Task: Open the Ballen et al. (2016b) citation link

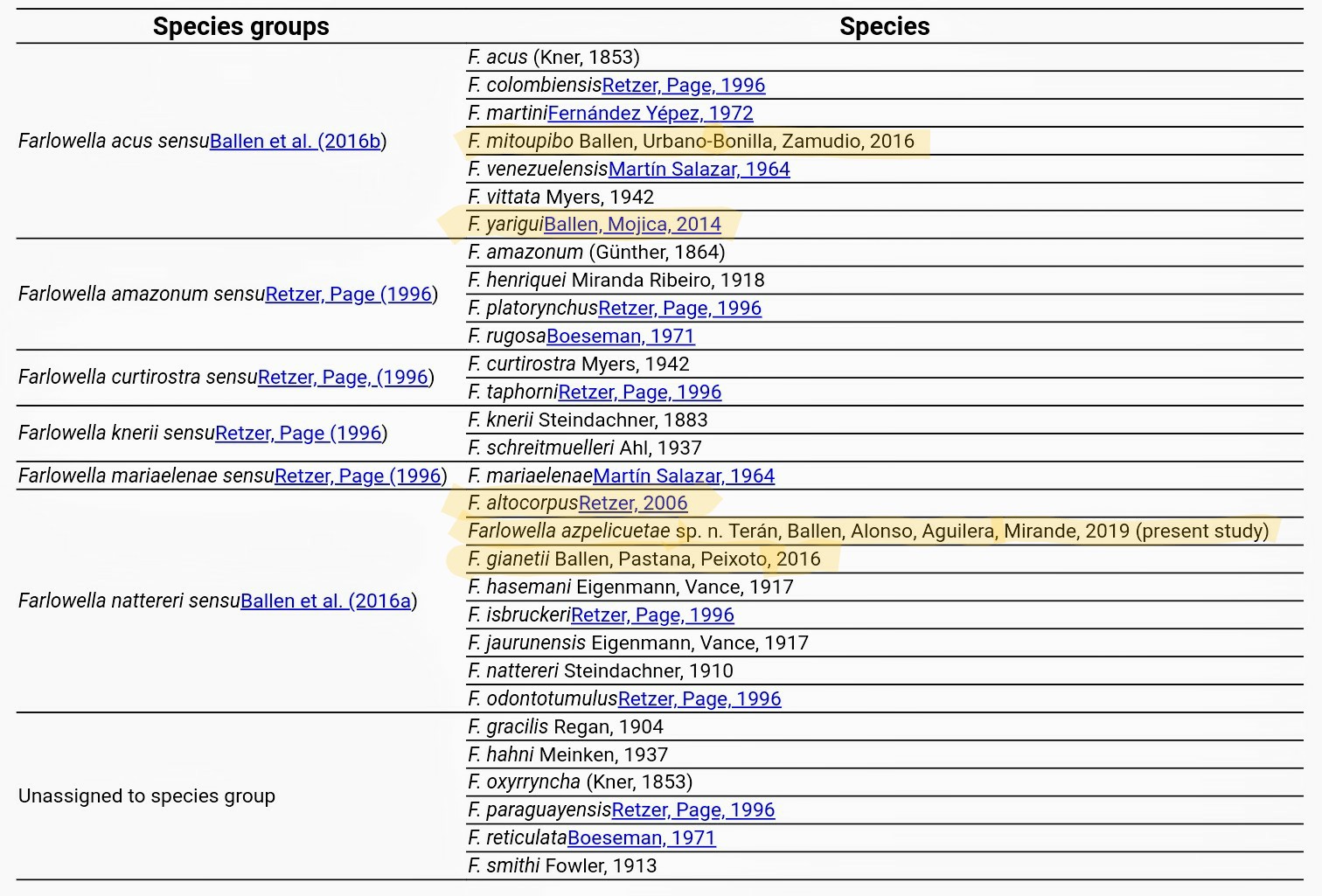Action: click(x=296, y=141)
